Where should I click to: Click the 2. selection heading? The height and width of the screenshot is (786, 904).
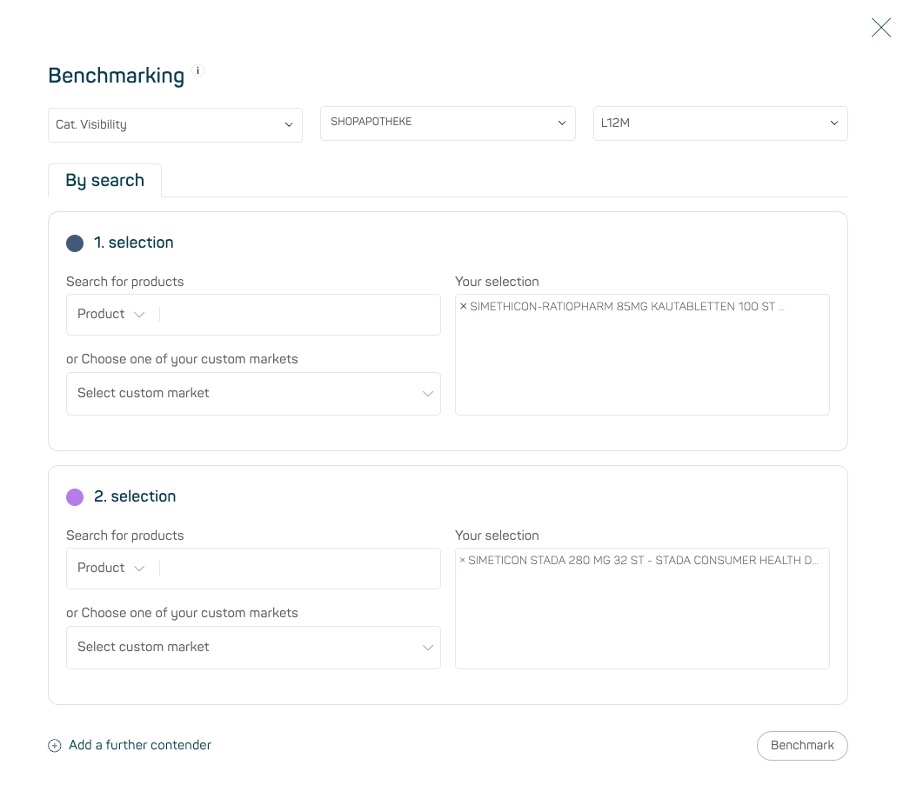pos(135,497)
